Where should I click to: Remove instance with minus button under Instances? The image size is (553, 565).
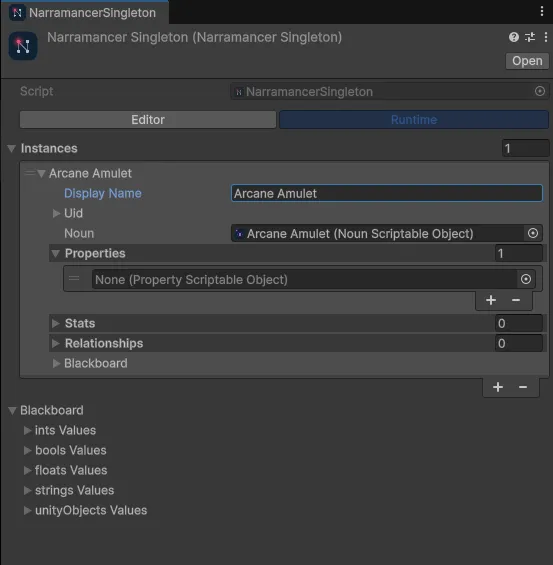click(523, 387)
